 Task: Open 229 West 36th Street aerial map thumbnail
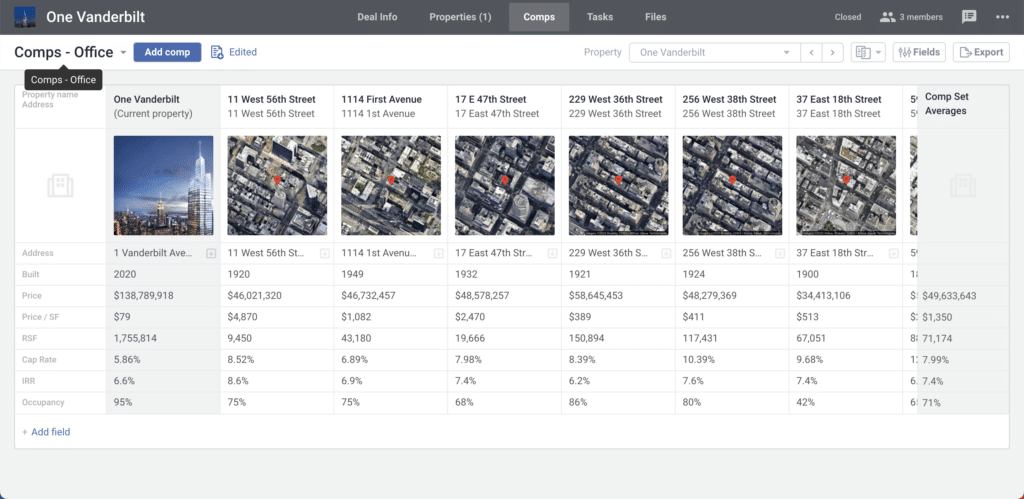(618, 185)
